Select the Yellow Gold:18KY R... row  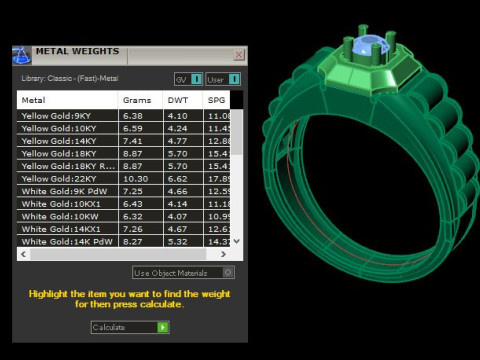click(x=123, y=166)
